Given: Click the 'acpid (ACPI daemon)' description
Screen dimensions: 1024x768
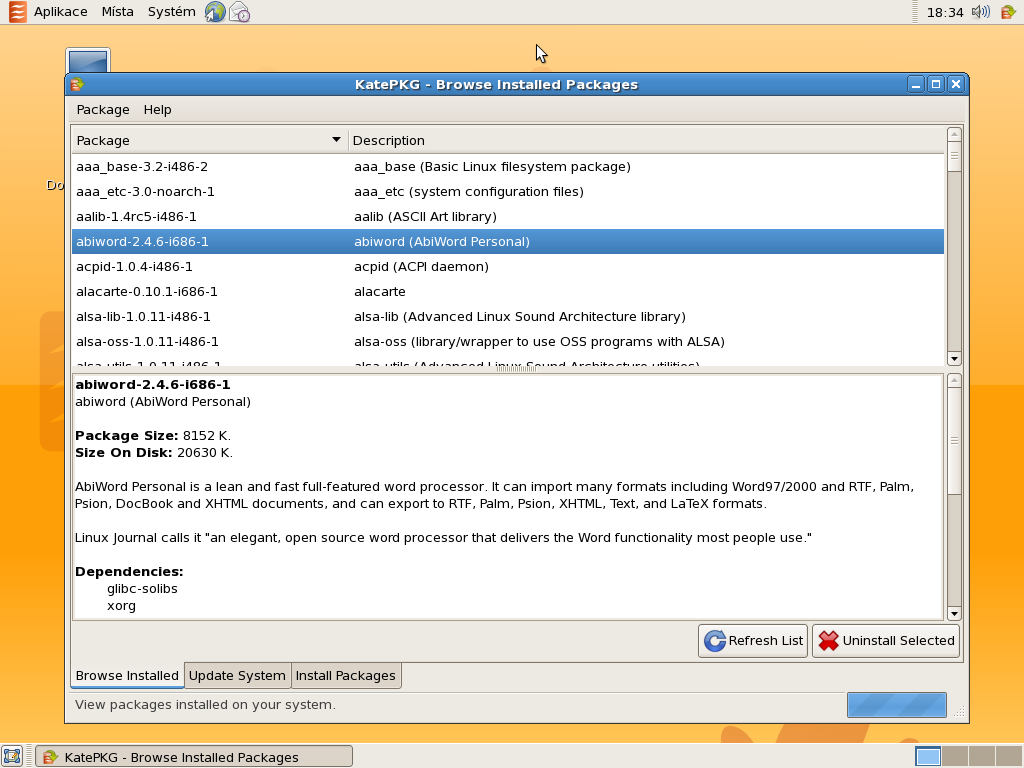Looking at the screenshot, I should 421,266.
